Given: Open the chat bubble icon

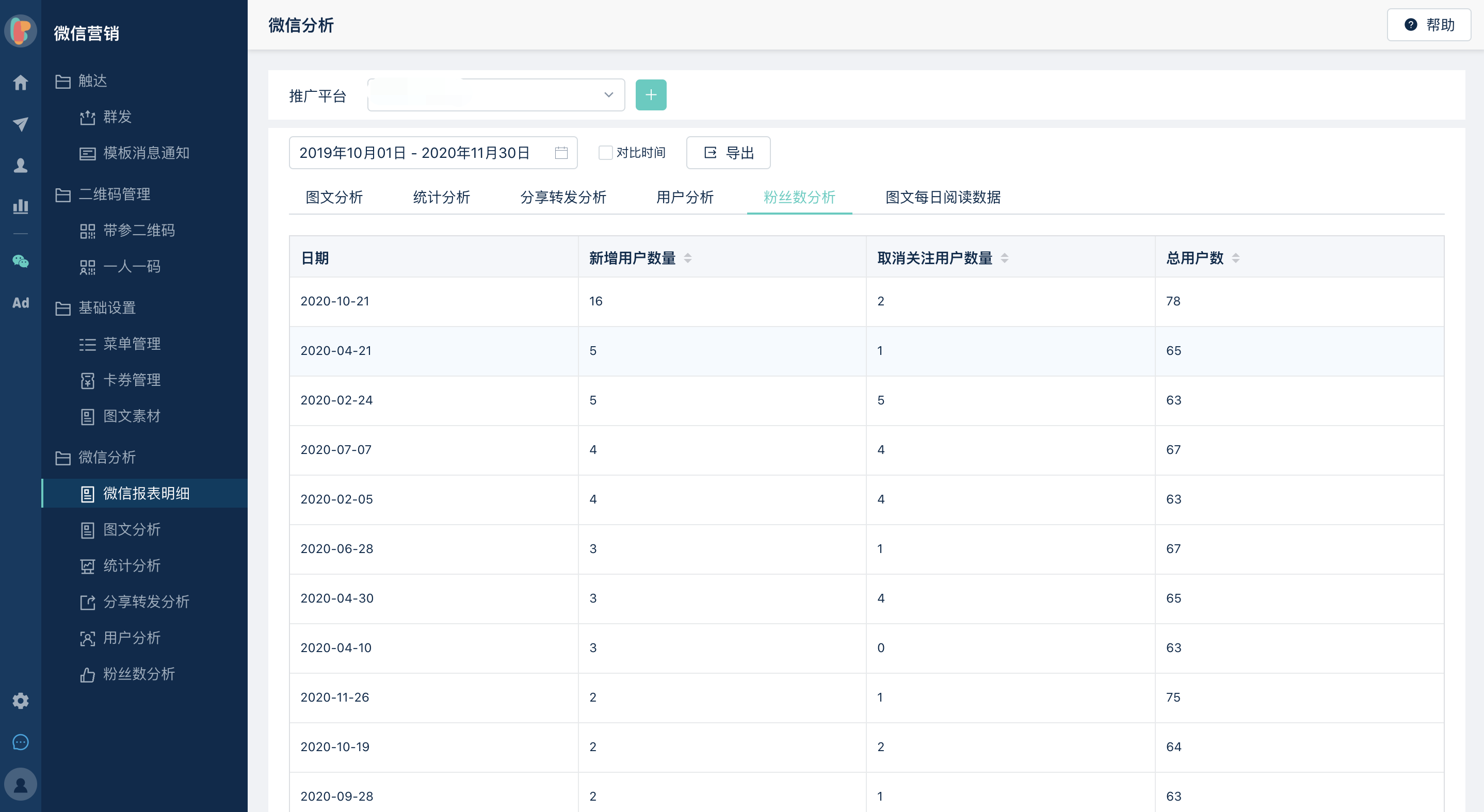Looking at the screenshot, I should click(x=21, y=742).
